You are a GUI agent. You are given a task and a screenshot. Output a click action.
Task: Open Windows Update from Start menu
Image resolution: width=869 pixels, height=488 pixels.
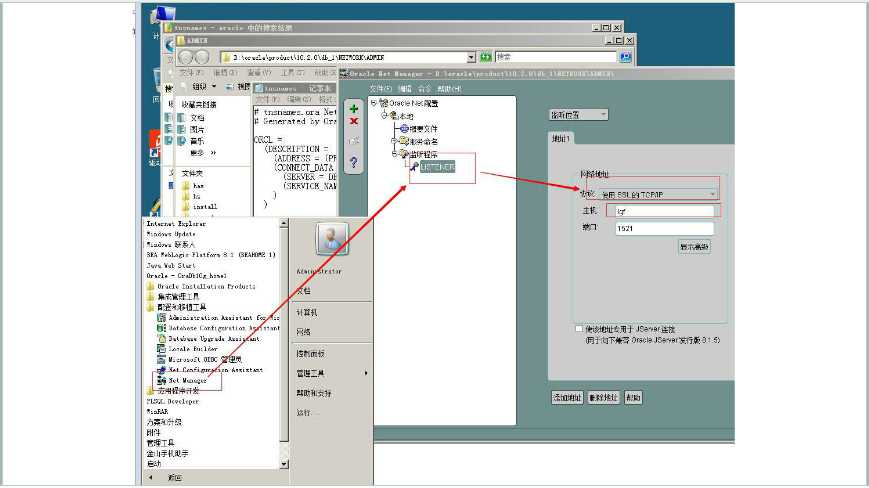point(171,234)
